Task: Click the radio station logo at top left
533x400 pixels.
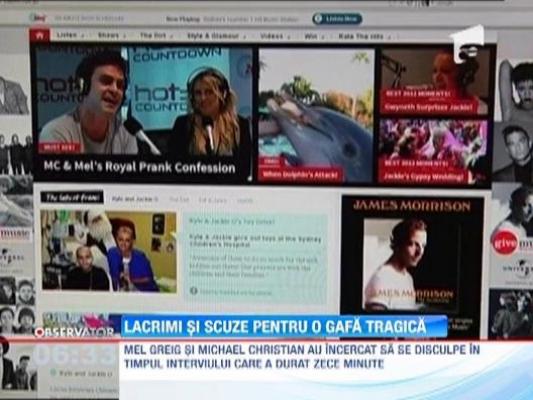Action: click(x=38, y=17)
